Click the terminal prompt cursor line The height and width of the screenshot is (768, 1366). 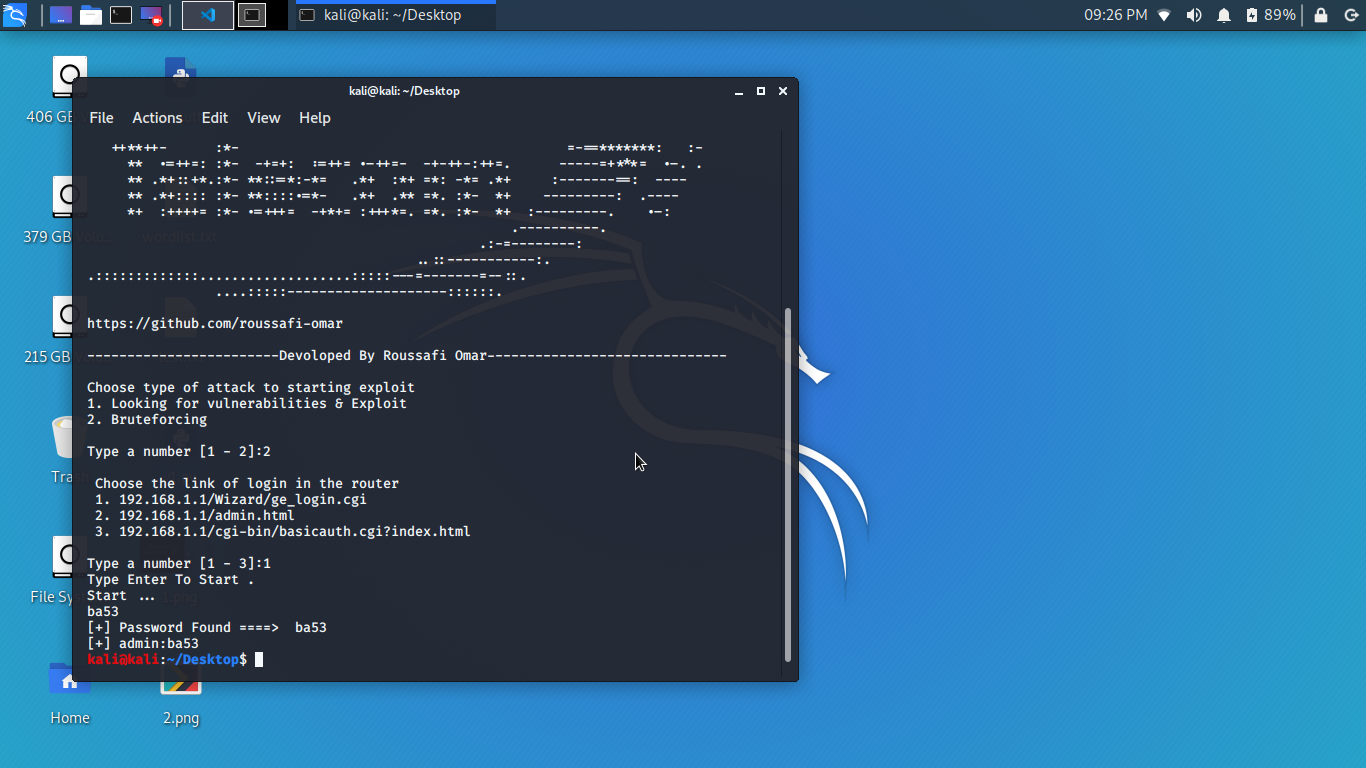pos(175,660)
